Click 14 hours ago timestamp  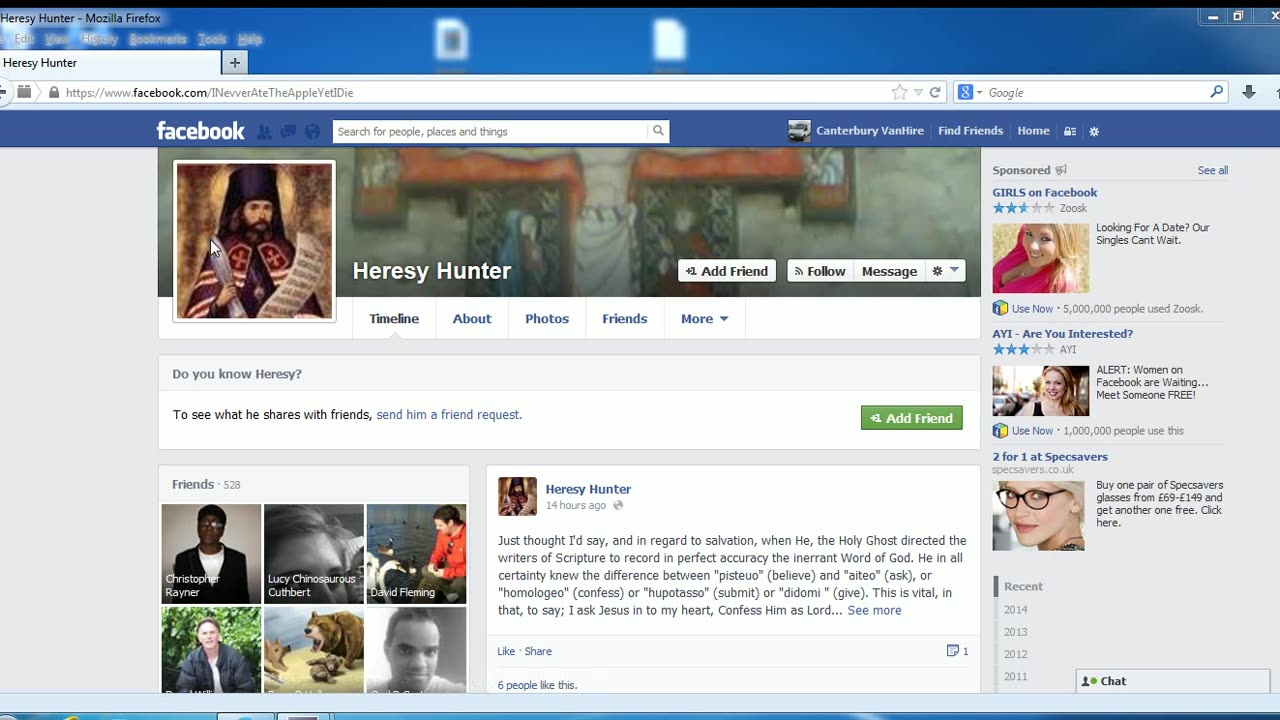[x=576, y=506]
